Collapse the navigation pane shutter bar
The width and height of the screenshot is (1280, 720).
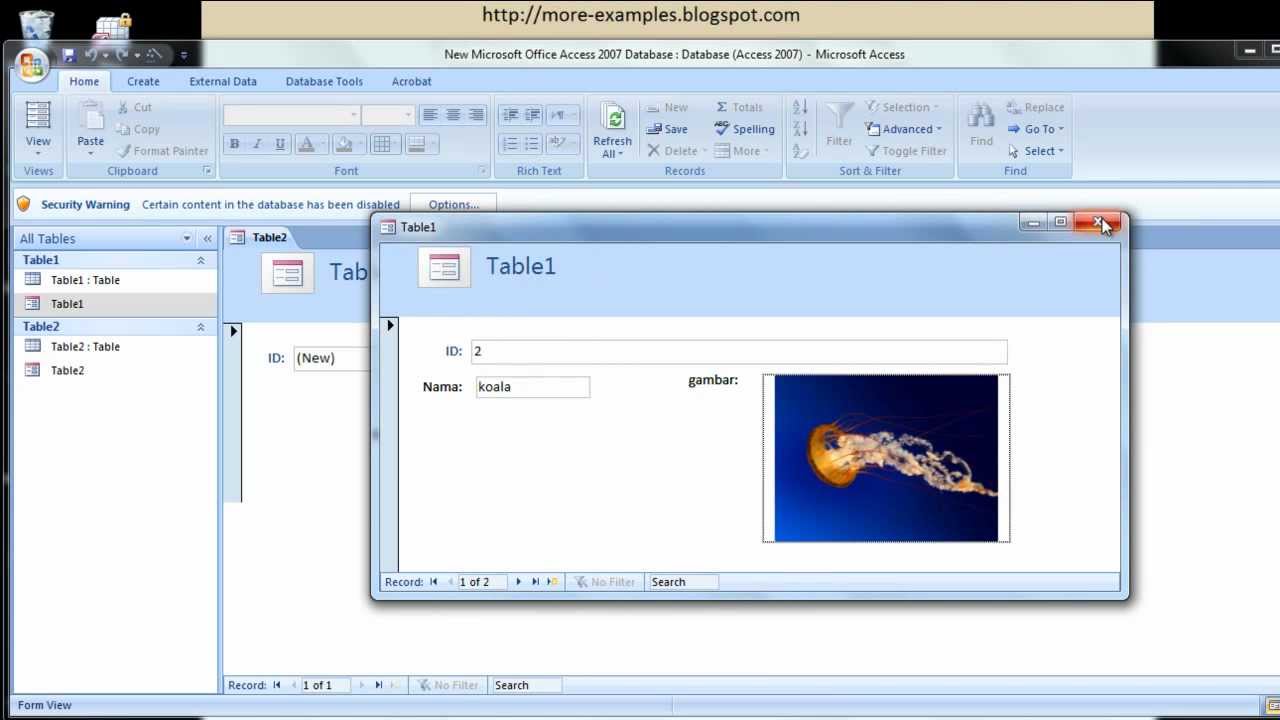207,239
